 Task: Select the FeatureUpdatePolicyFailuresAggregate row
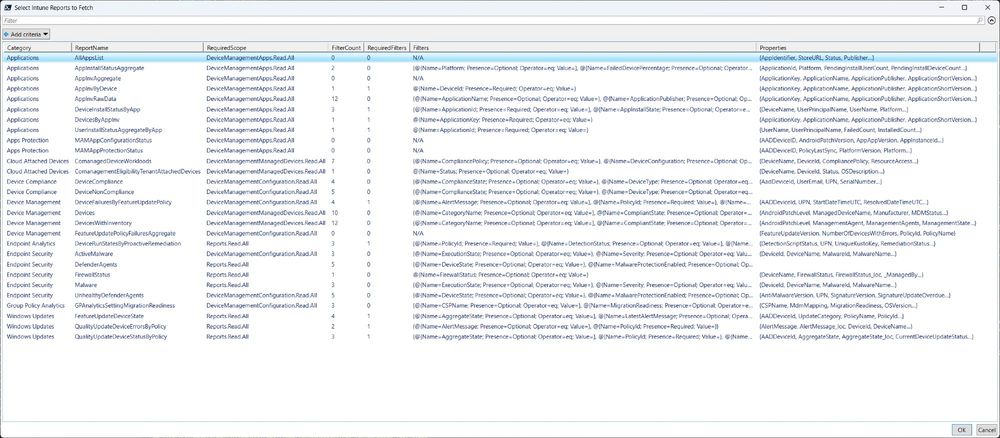click(499, 233)
